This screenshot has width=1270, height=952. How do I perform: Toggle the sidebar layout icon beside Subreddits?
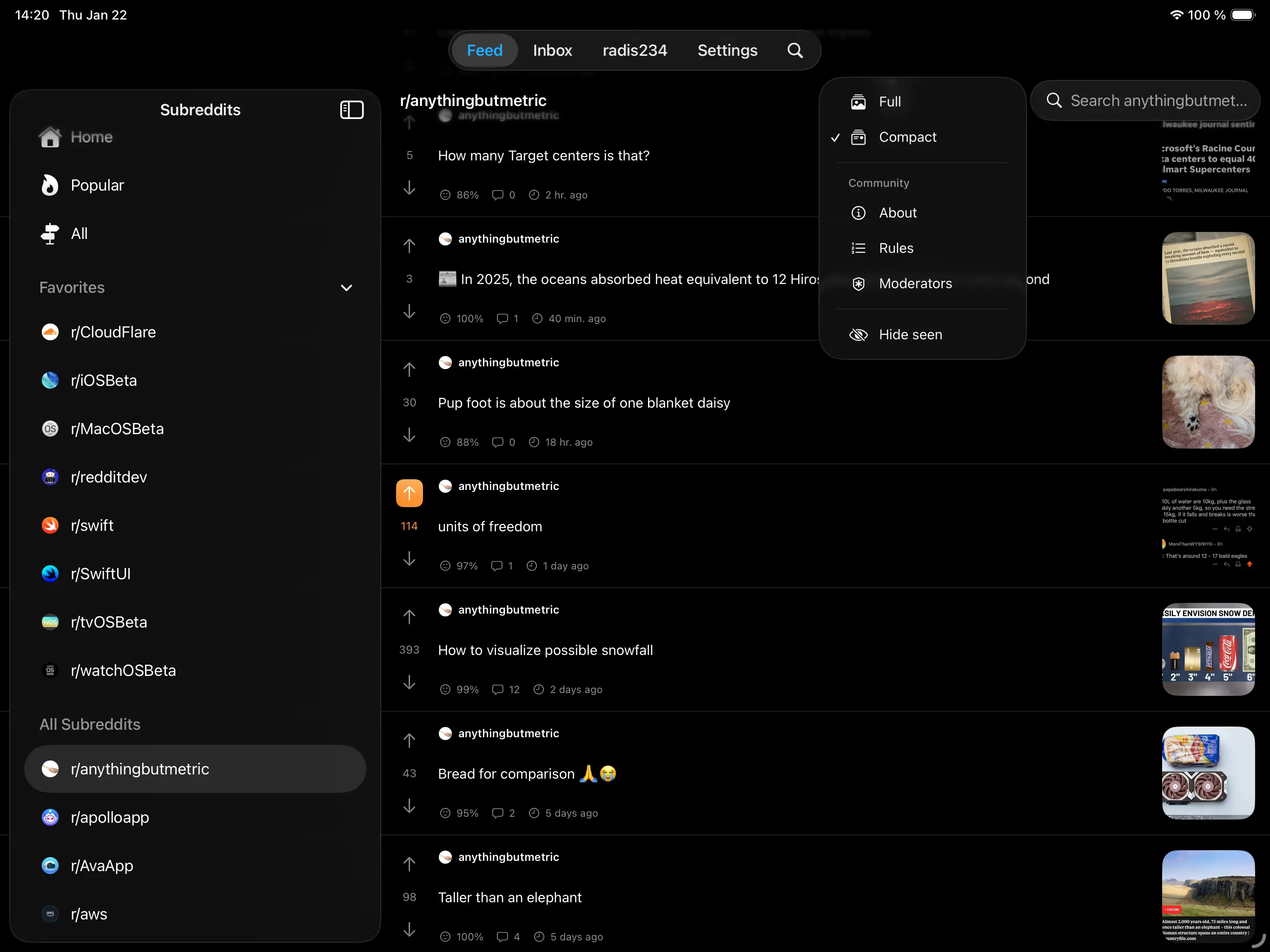click(352, 110)
